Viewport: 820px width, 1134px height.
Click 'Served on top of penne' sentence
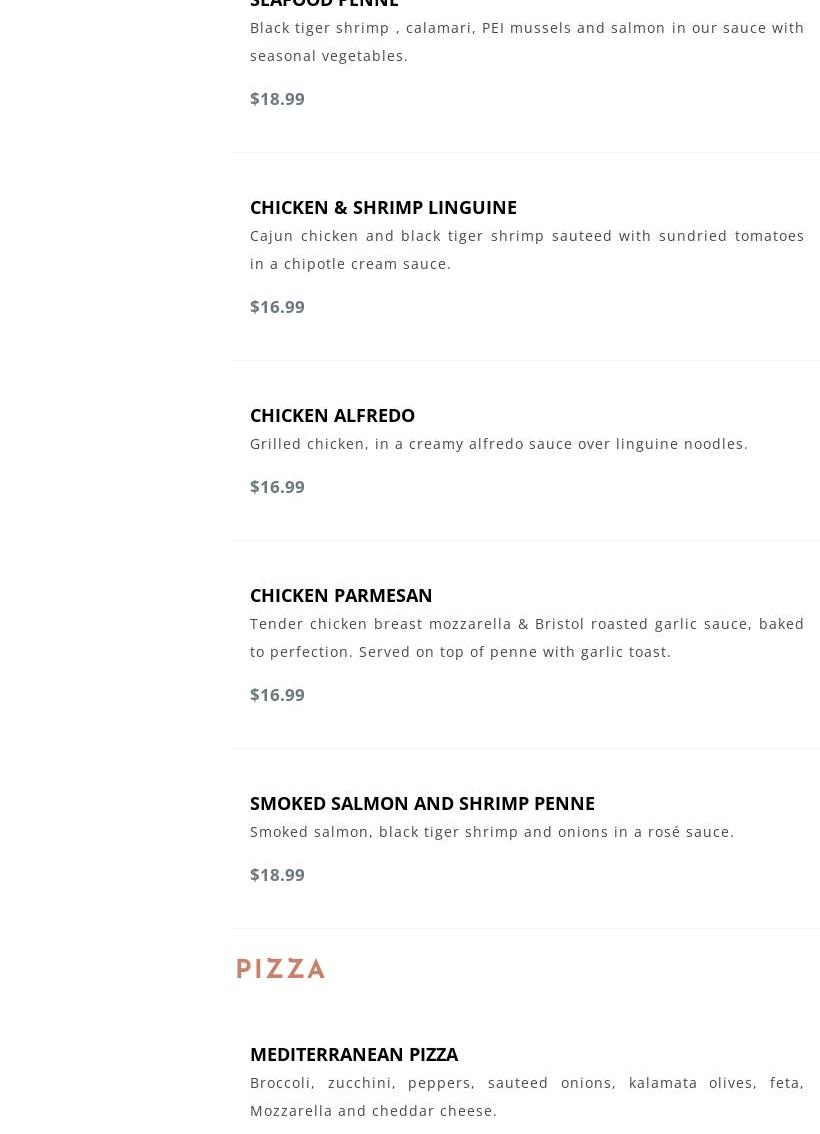pyautogui.click(x=514, y=652)
